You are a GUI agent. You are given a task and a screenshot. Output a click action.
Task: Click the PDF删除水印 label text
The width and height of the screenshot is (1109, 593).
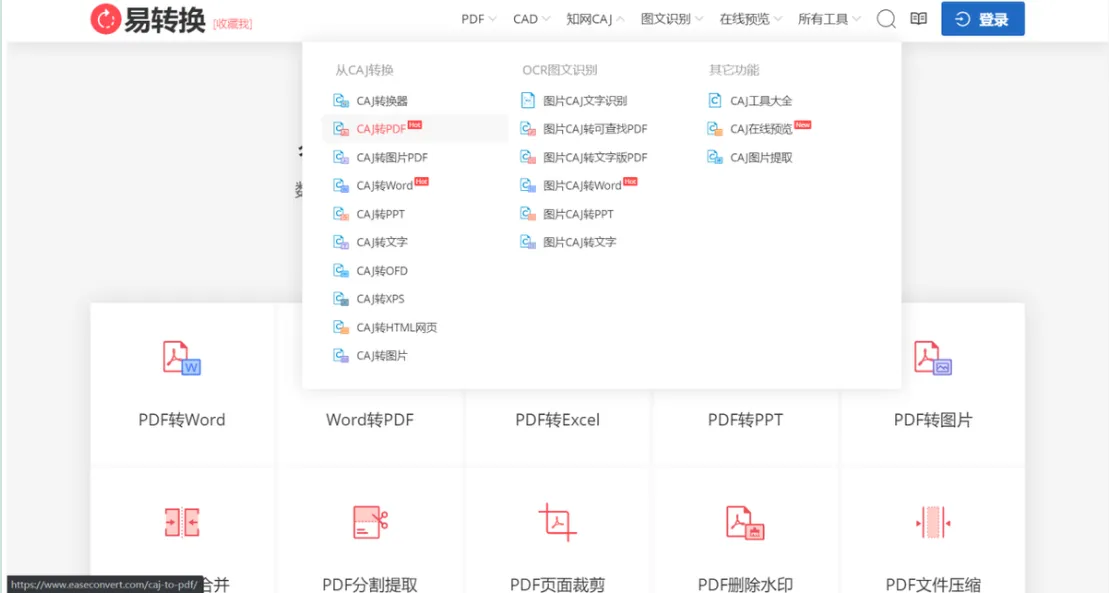745,585
